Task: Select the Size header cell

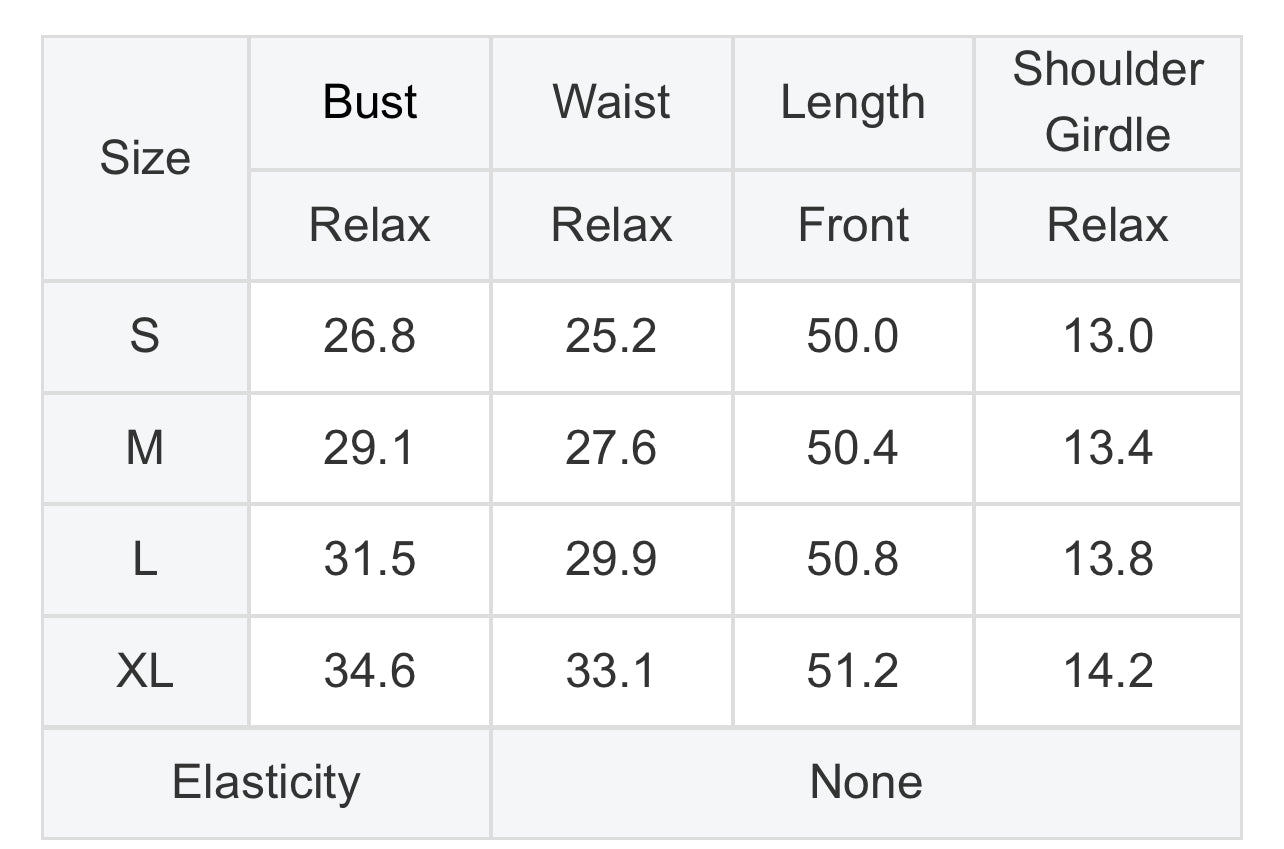Action: pos(145,158)
